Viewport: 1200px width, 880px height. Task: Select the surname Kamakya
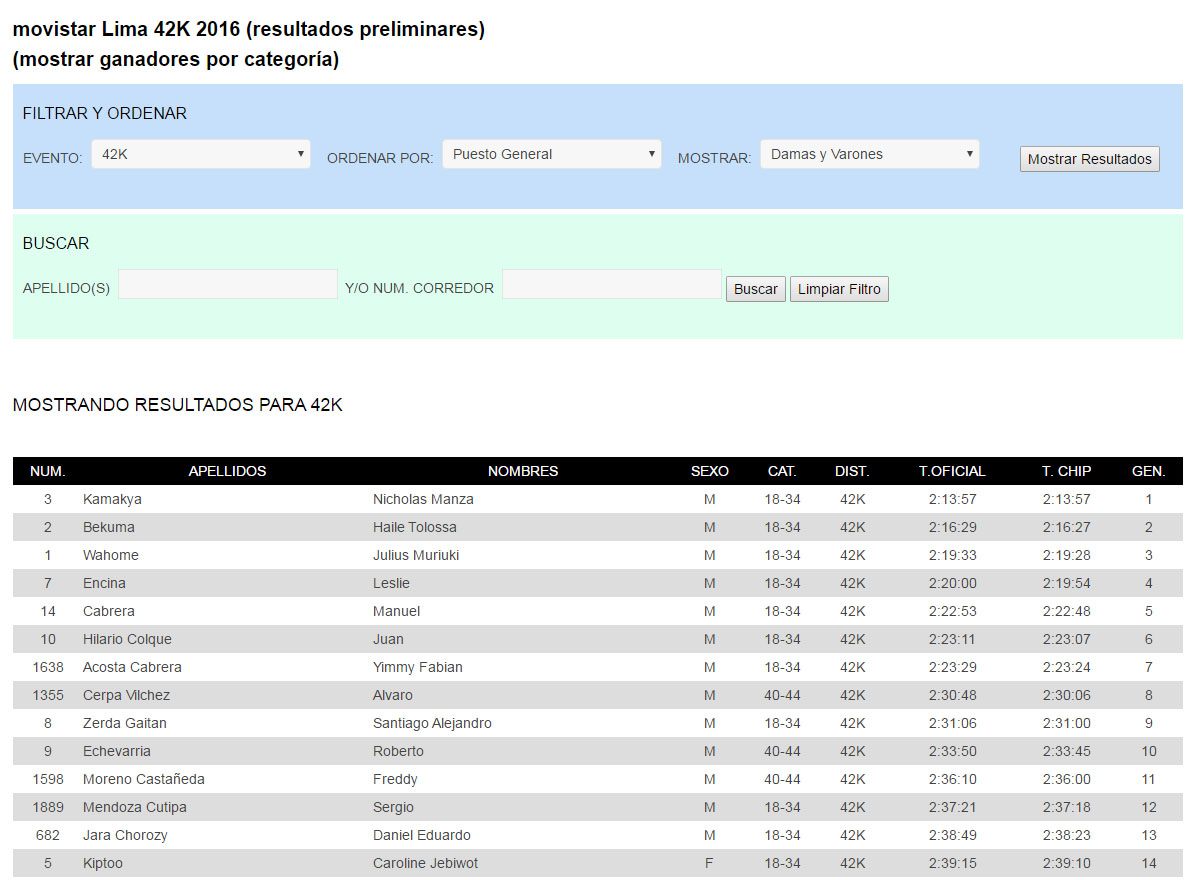tap(112, 499)
